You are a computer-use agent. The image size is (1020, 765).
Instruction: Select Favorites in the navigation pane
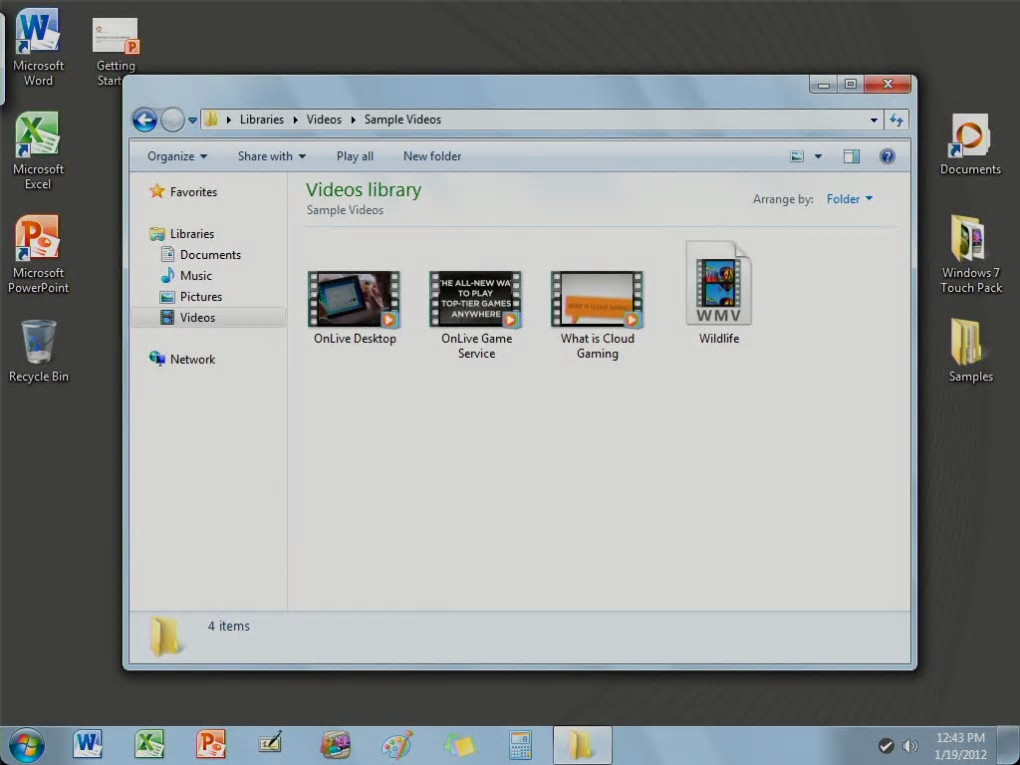tap(193, 192)
